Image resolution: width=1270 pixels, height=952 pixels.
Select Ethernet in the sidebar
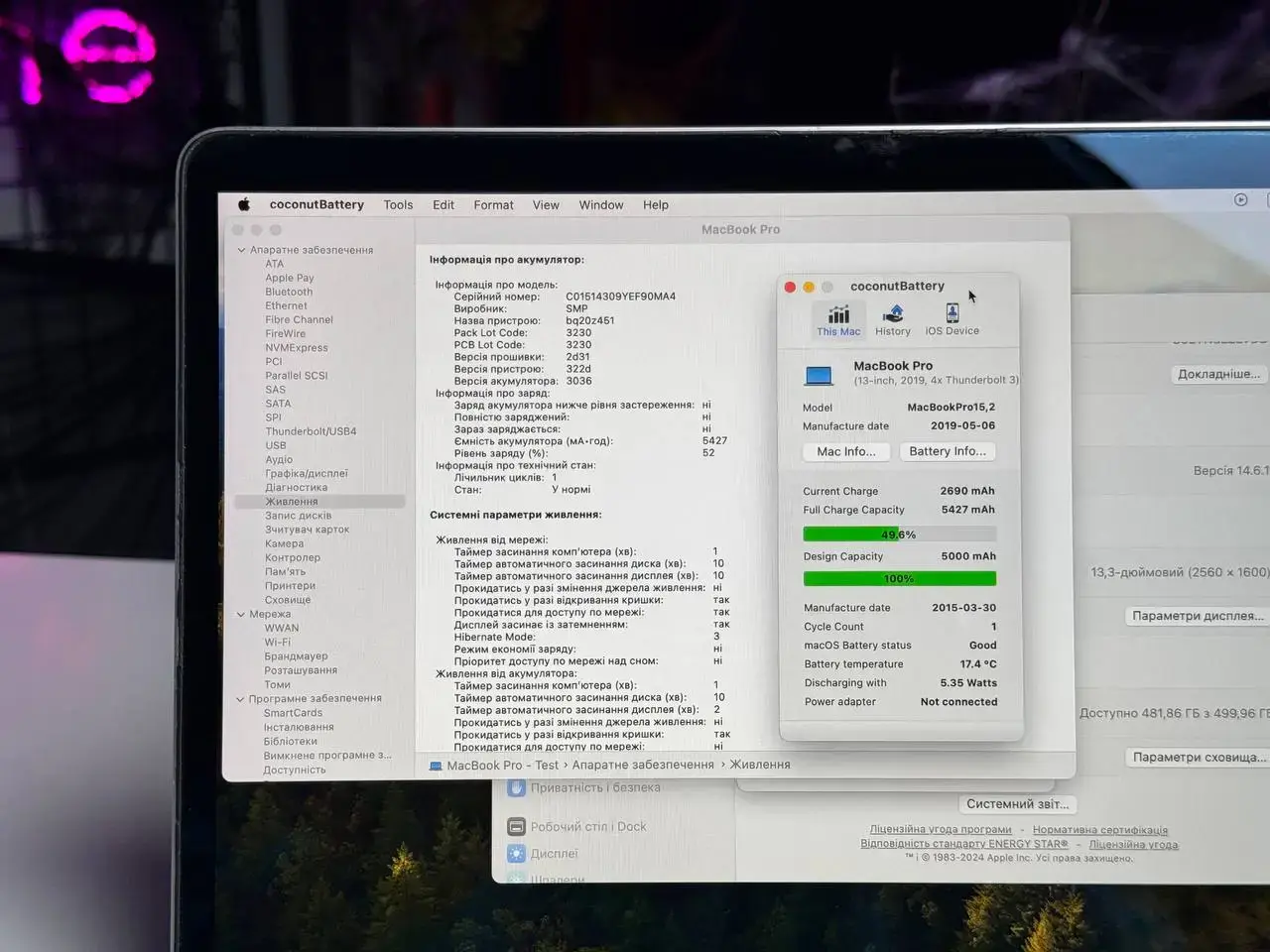point(286,305)
